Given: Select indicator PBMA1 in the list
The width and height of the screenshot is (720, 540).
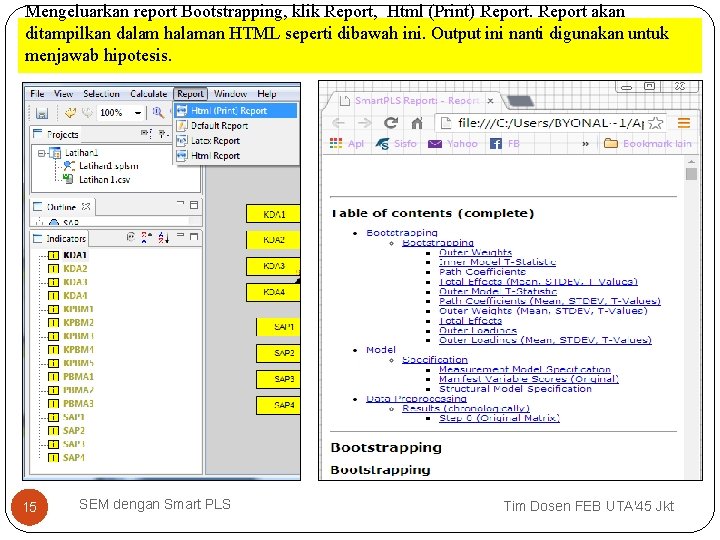Looking at the screenshot, I should pos(78,377).
